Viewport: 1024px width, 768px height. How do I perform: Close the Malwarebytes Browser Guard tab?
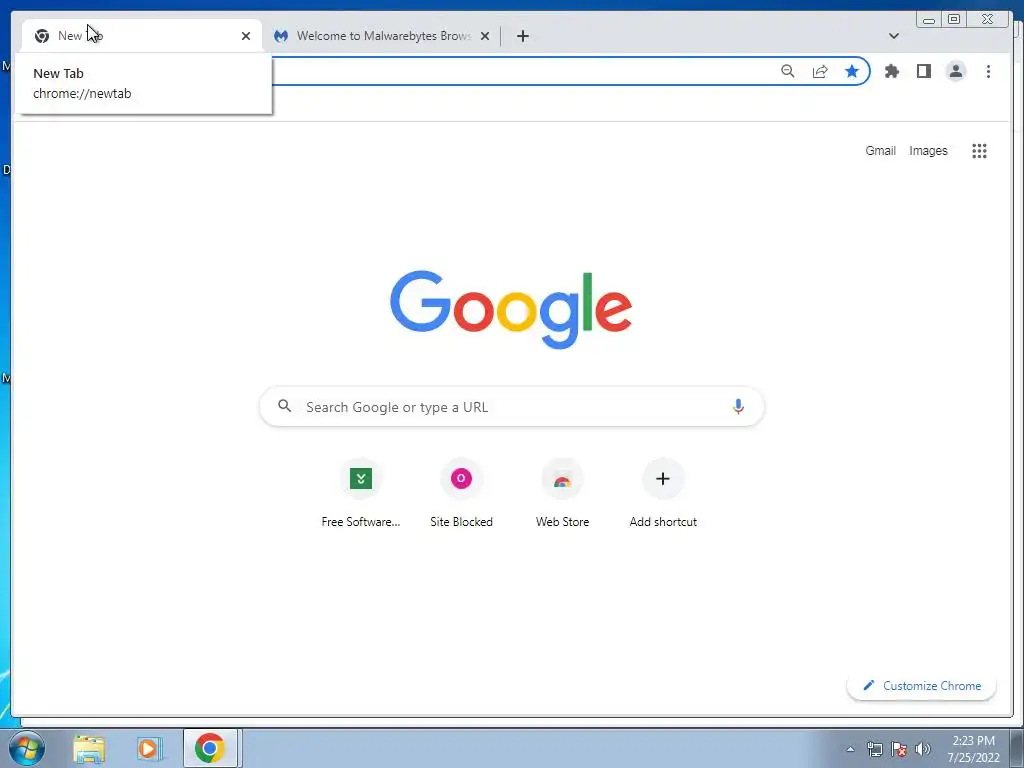485,36
